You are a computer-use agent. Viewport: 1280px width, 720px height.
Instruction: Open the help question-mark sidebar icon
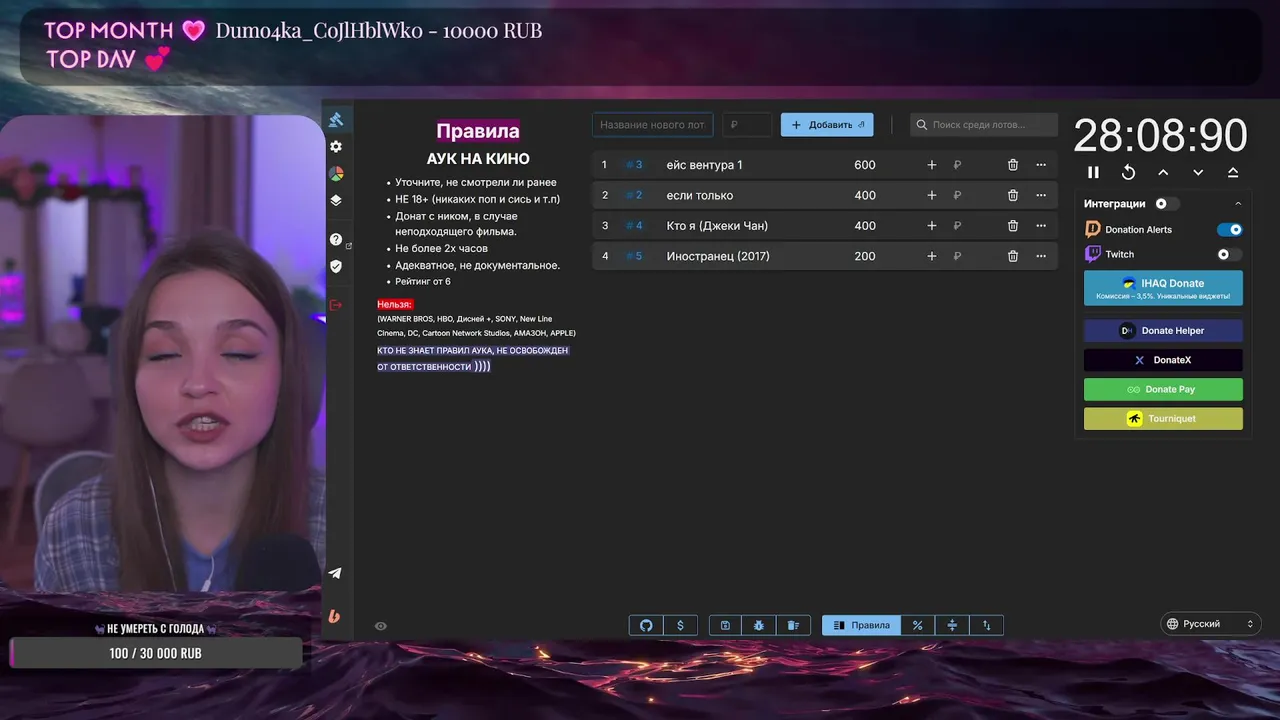point(336,240)
